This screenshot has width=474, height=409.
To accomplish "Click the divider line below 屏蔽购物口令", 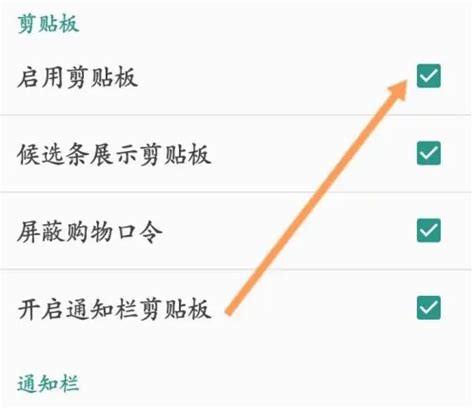I will click(236, 269).
